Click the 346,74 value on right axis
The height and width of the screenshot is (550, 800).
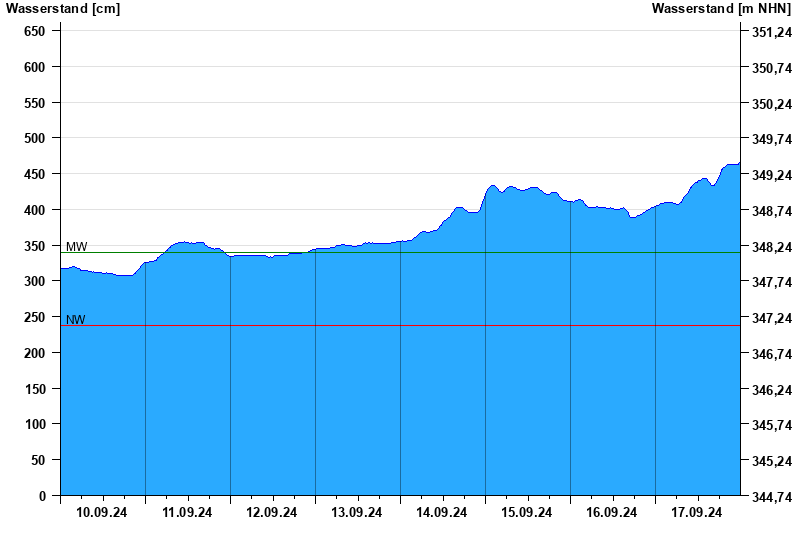pyautogui.click(x=772, y=355)
